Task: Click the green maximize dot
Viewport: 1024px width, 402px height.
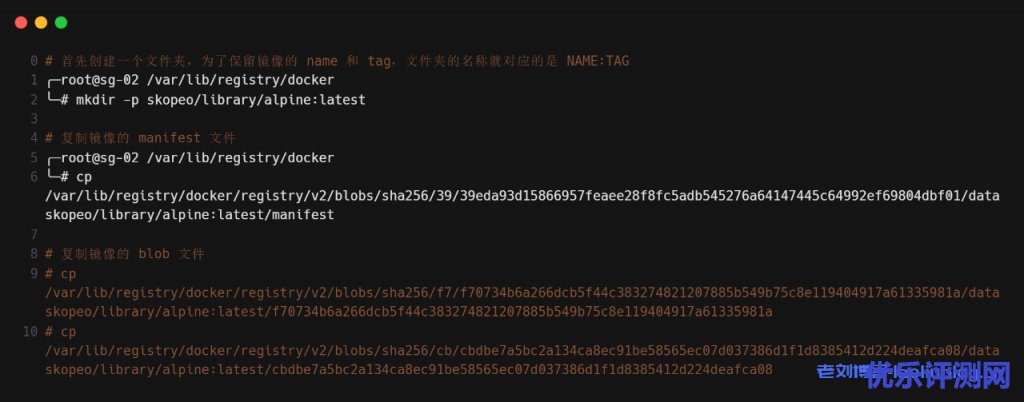Action: pos(61,21)
